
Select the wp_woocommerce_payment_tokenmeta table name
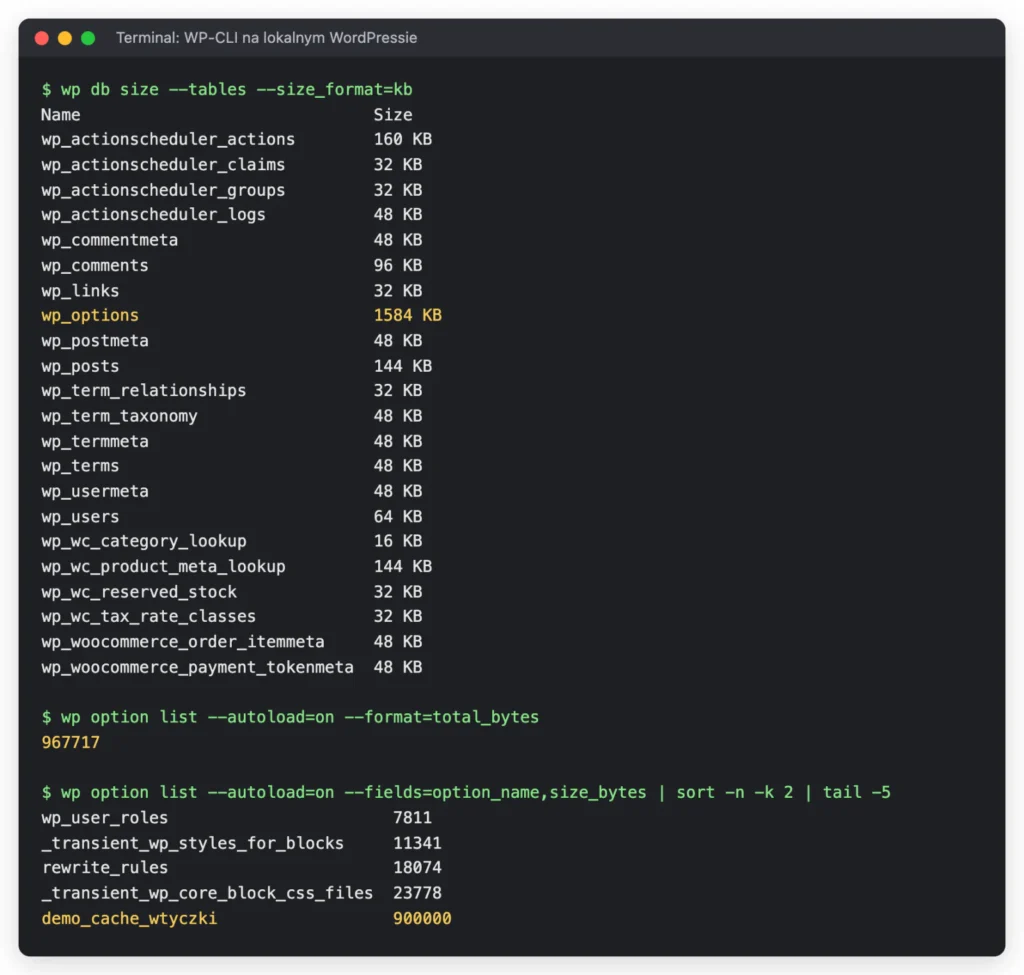[x=197, y=667]
